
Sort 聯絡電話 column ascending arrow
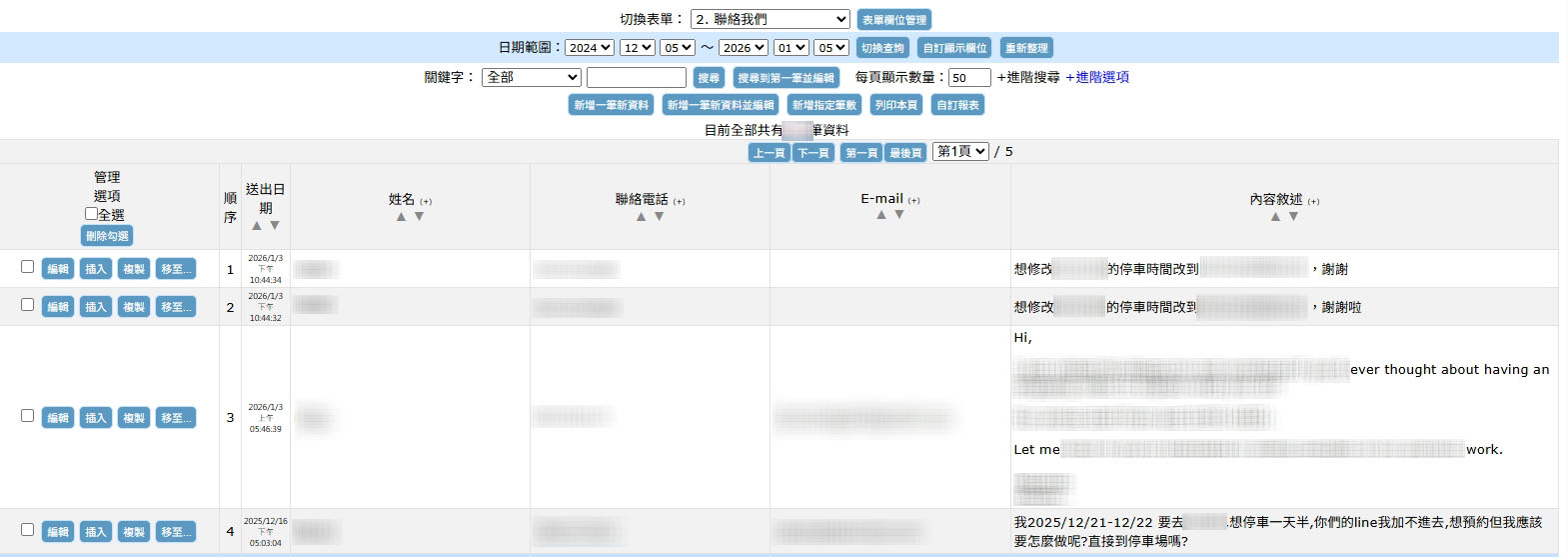tap(641, 216)
